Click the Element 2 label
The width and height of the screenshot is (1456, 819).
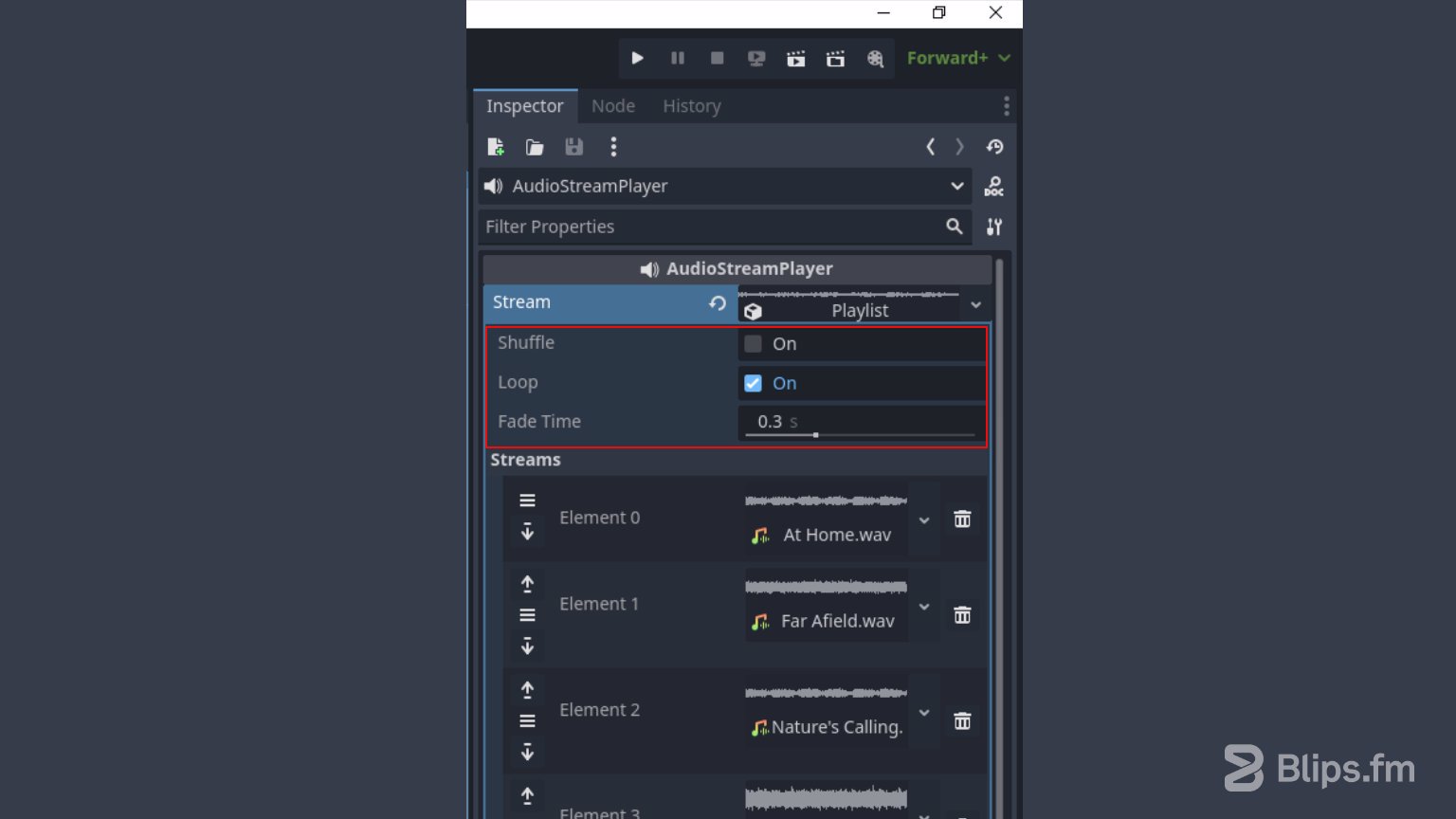(599, 710)
